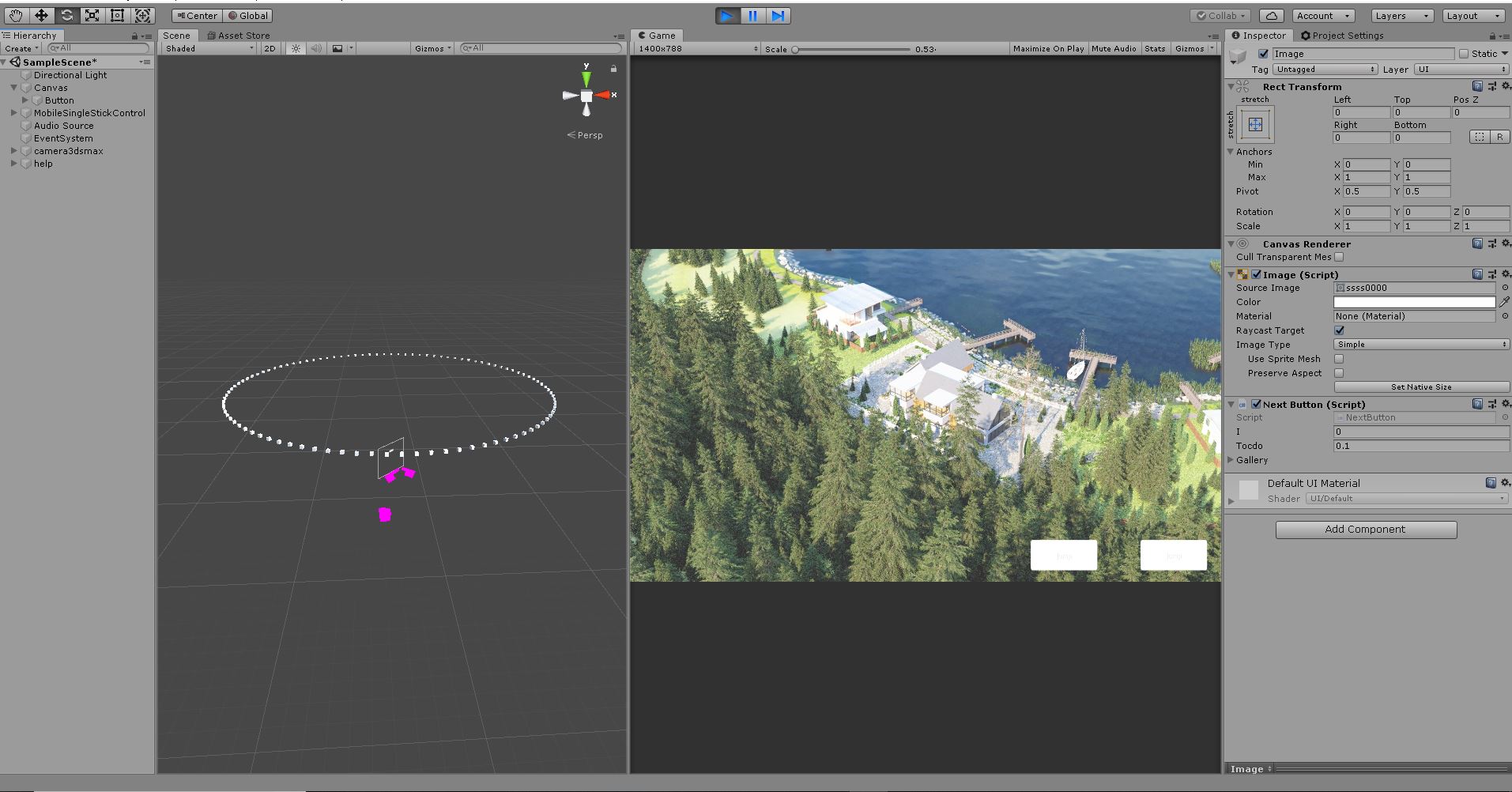The width and height of the screenshot is (1512, 792).
Task: Expand the Canvas item in the Hierarchy
Action: coord(13,88)
